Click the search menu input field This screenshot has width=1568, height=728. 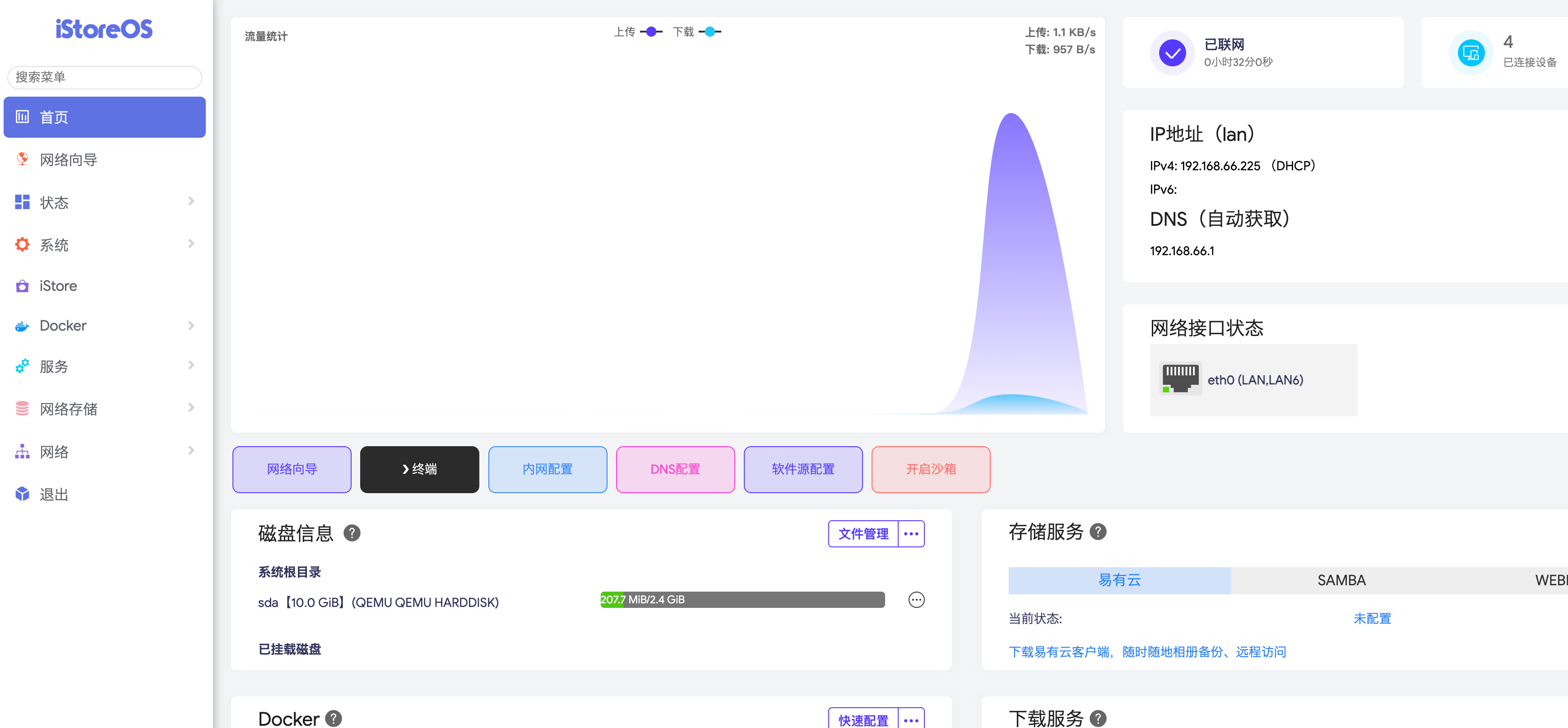pos(104,77)
